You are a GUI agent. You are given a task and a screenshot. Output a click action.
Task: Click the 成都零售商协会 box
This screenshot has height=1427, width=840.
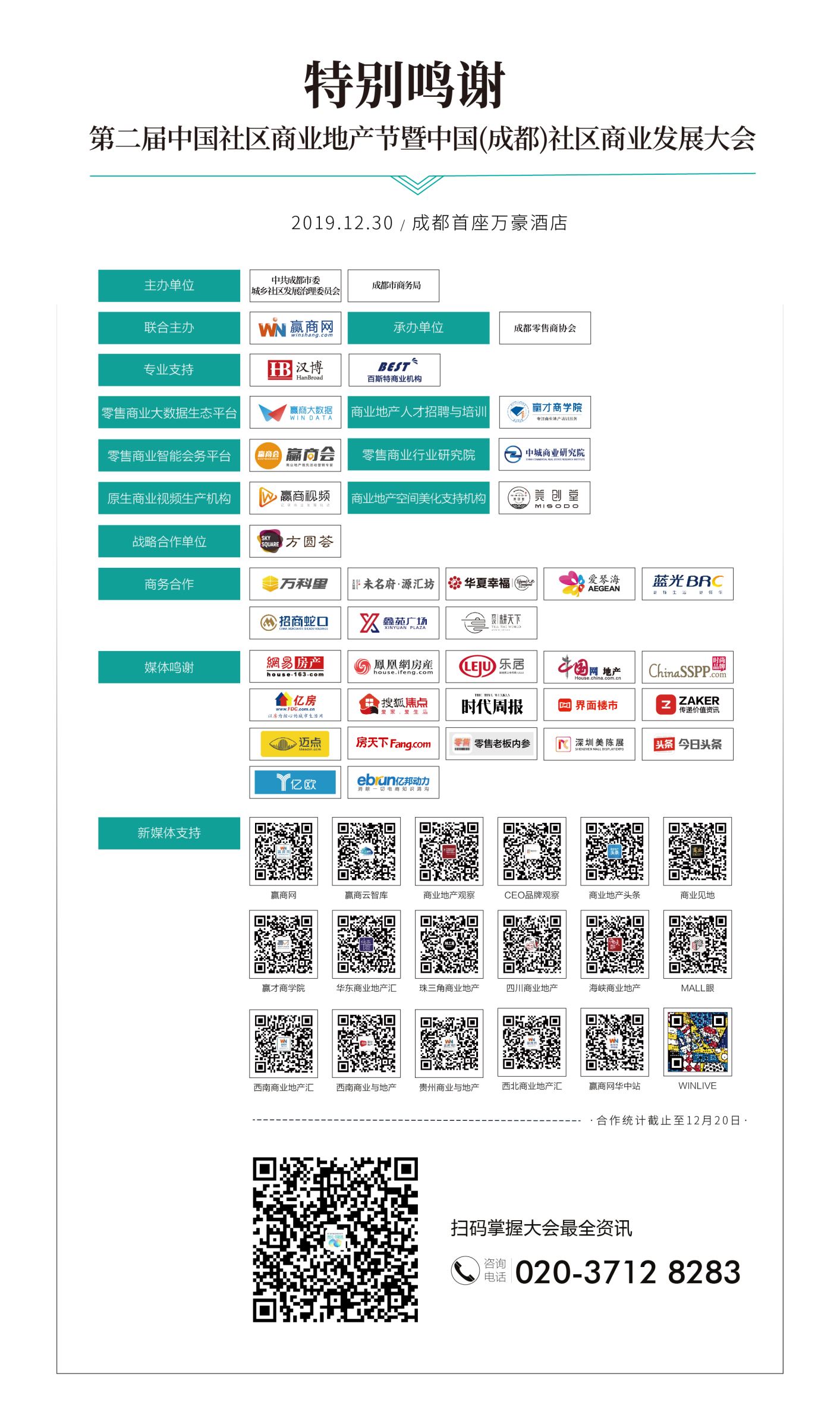[545, 328]
